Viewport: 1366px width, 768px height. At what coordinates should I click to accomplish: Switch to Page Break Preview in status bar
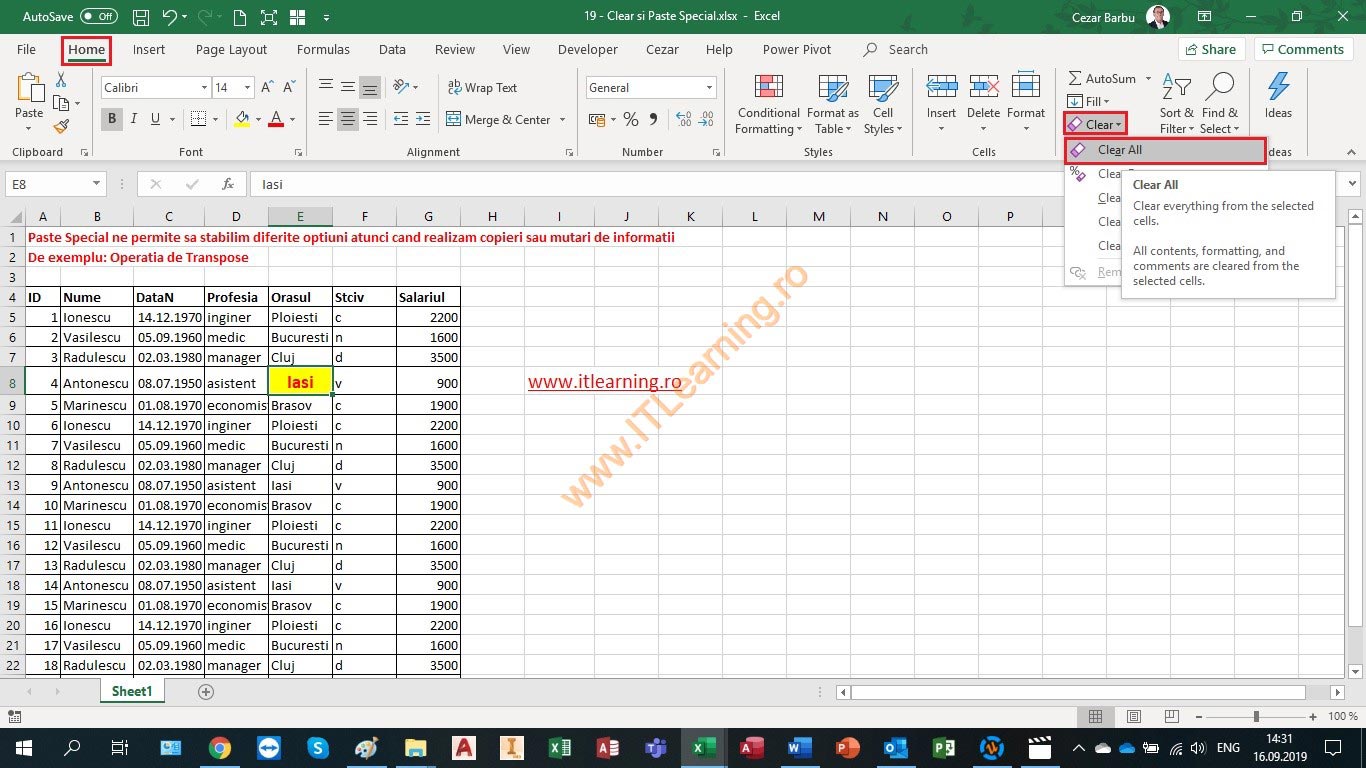(x=1172, y=717)
